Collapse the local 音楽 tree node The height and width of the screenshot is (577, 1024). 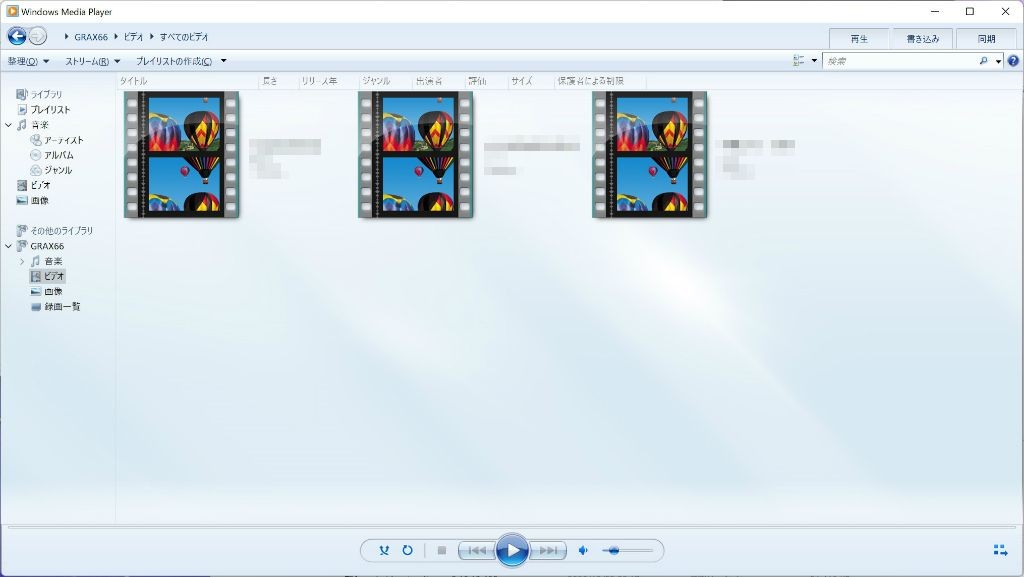(8, 125)
